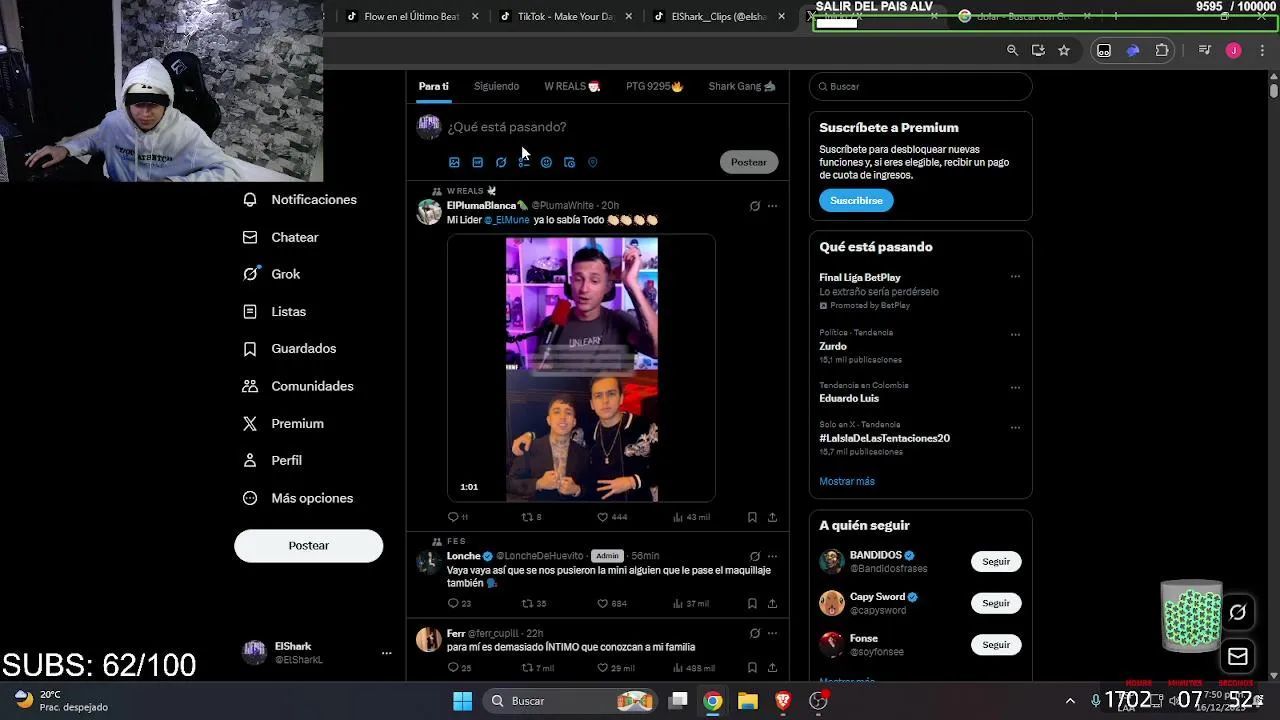Open more options on the ElPlumaBlanca post
1280x720 pixels.
[x=772, y=206]
